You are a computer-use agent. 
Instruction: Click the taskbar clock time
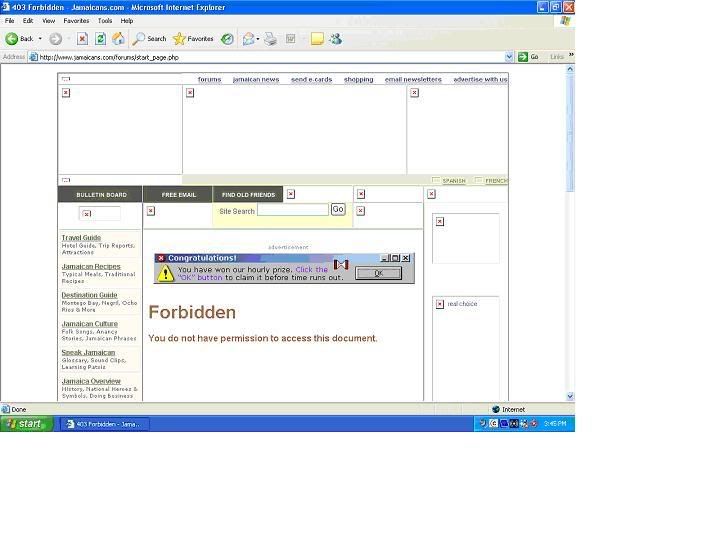point(555,424)
